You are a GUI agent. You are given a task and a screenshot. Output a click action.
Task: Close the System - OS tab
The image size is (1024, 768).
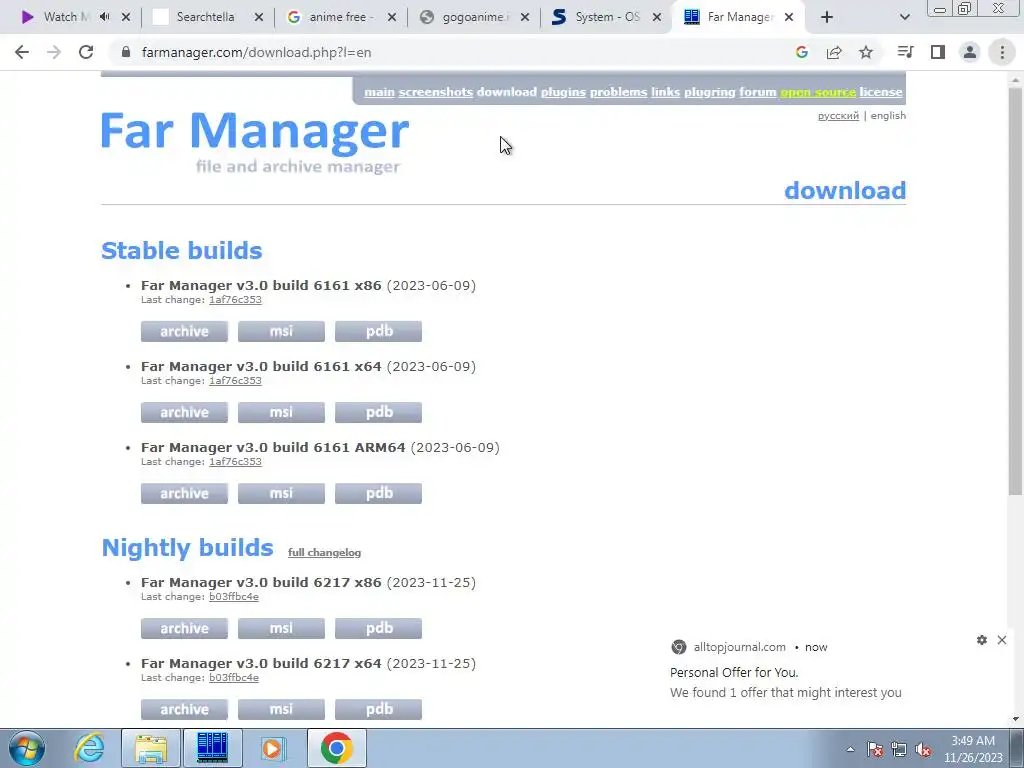click(x=658, y=17)
